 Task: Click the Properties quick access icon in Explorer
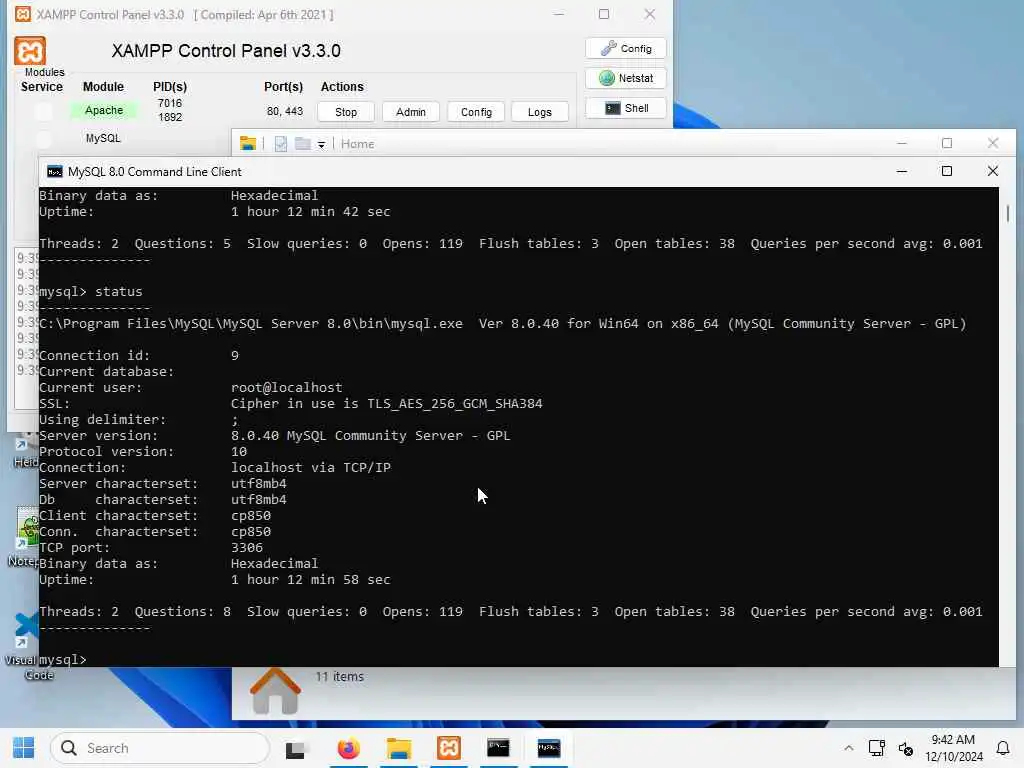tap(281, 144)
